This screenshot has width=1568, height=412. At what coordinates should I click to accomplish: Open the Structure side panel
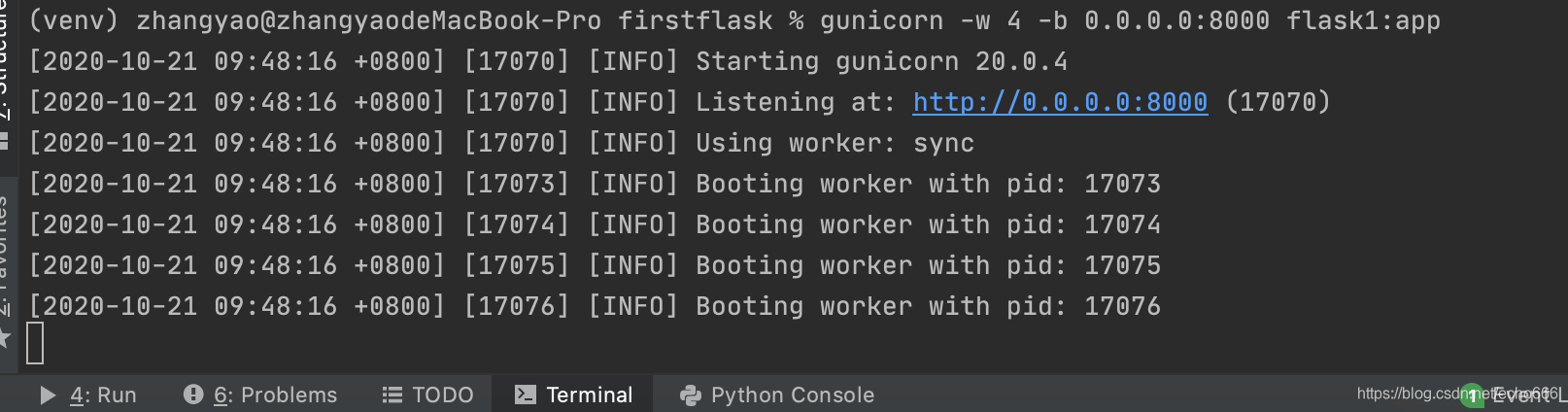(x=4, y=60)
